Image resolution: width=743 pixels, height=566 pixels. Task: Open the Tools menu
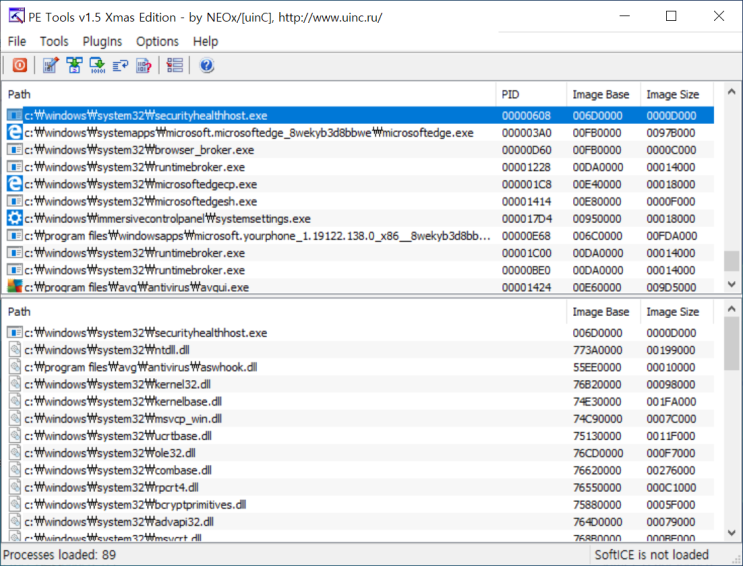(54, 41)
